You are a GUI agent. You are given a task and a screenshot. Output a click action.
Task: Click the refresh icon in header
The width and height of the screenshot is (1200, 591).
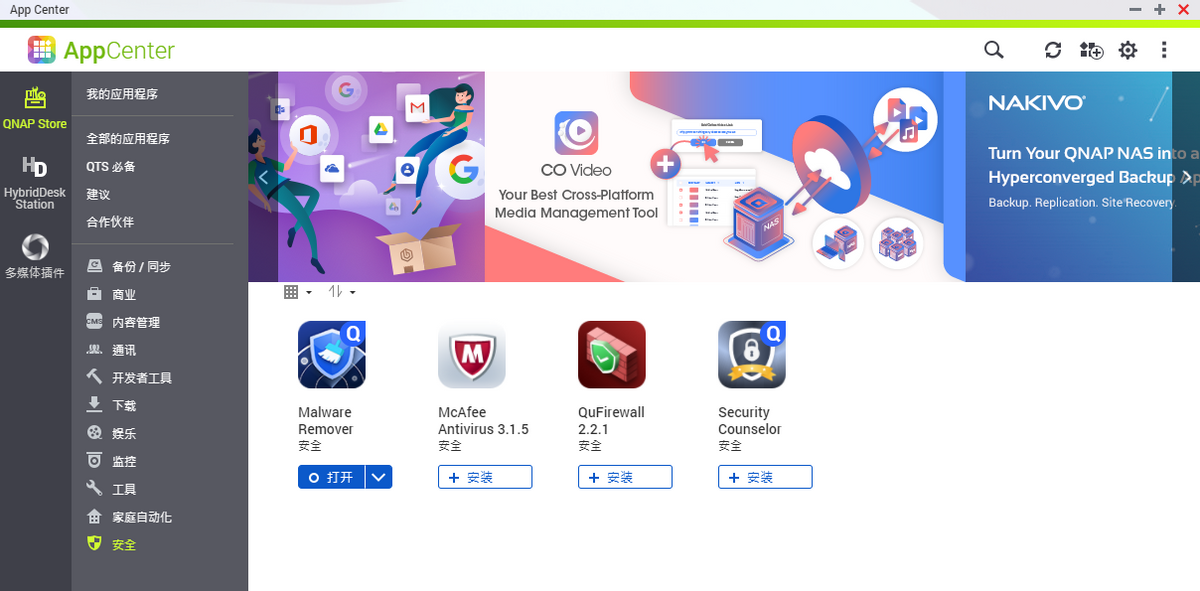[x=1053, y=50]
